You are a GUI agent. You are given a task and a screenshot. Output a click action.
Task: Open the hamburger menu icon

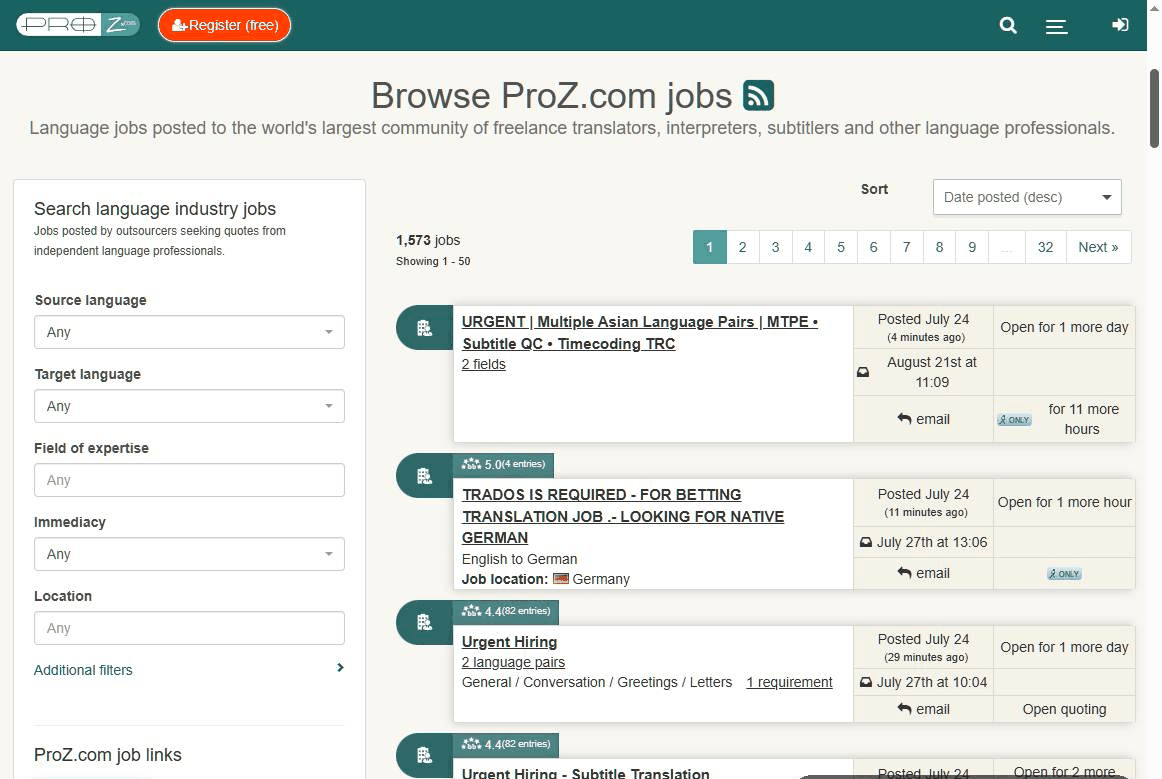(1056, 26)
